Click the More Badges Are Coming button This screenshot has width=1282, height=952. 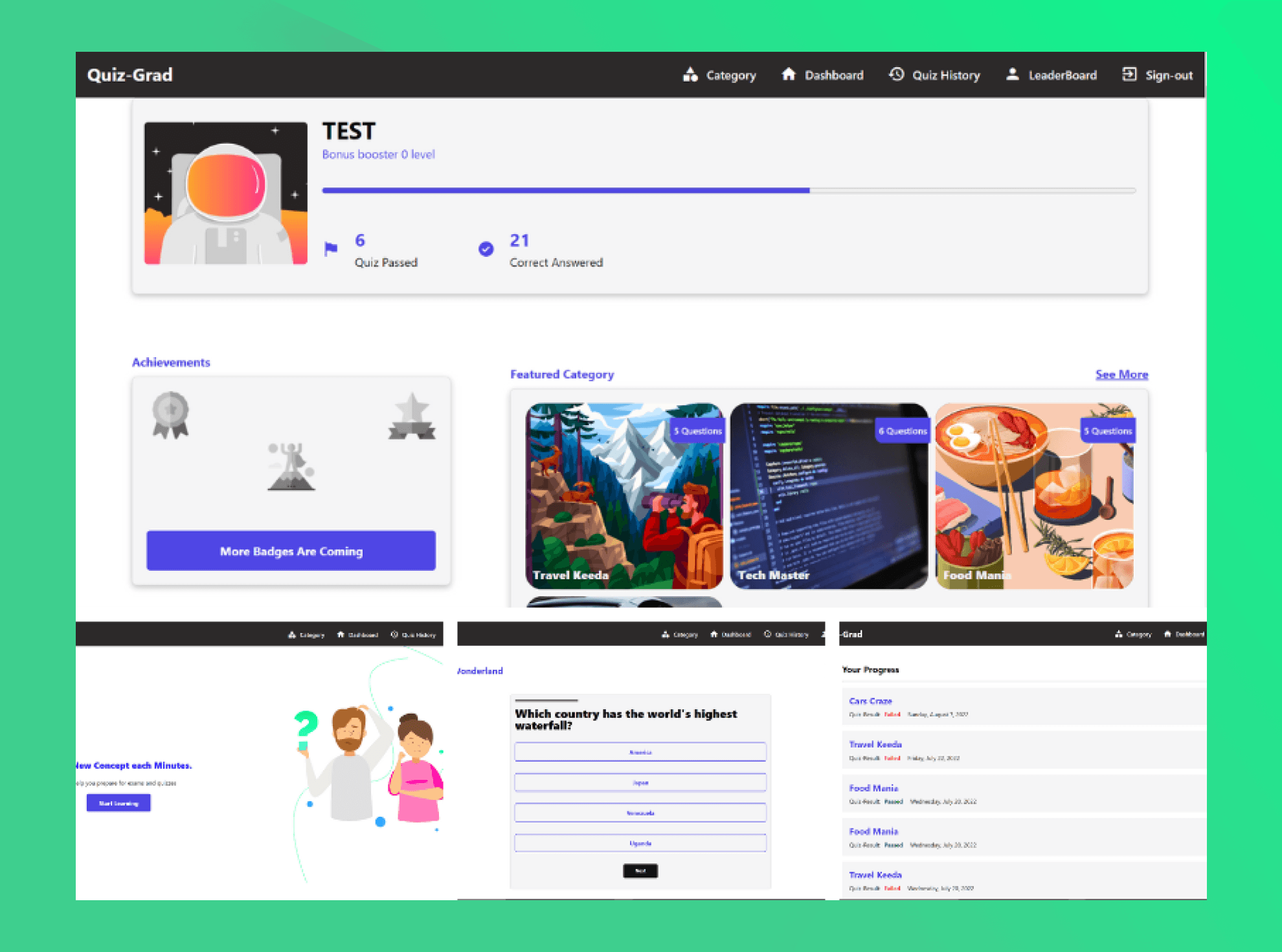[291, 550]
